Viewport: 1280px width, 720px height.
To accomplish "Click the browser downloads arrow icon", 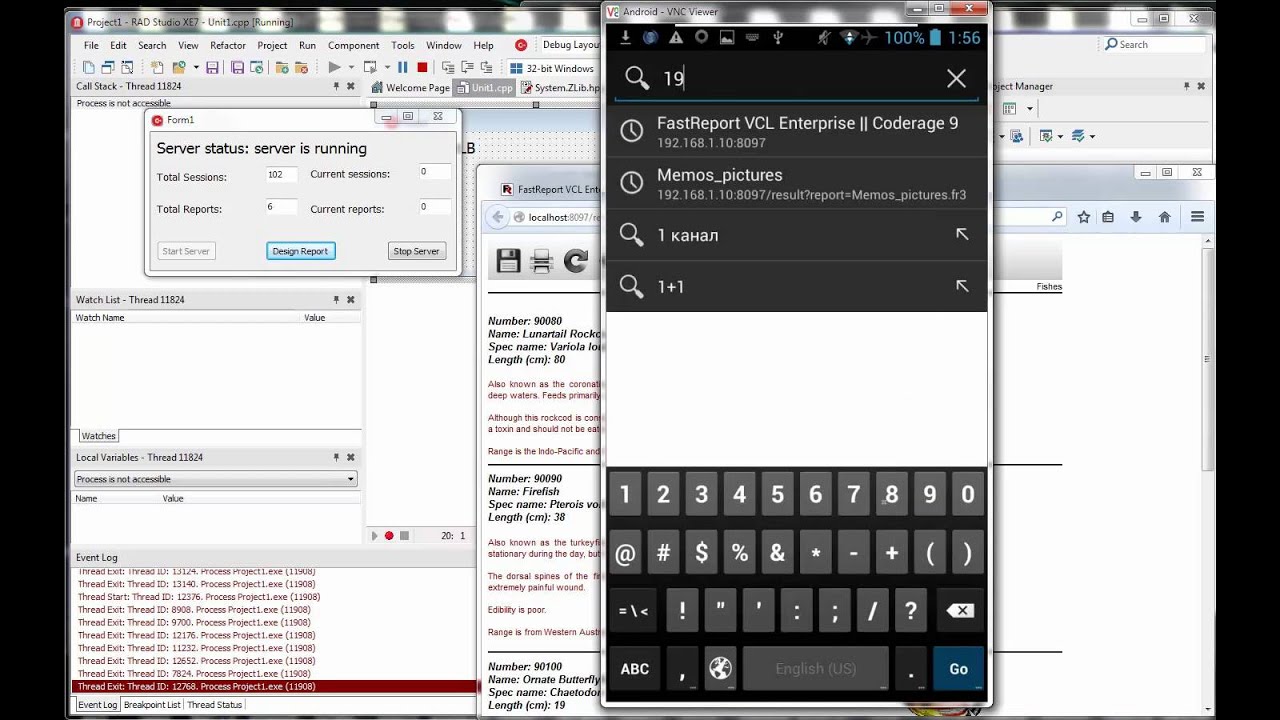I will [x=1136, y=217].
